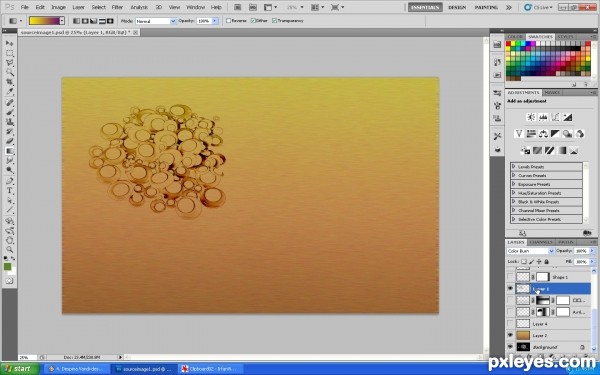Select the Clone Stamp tool

10,122
